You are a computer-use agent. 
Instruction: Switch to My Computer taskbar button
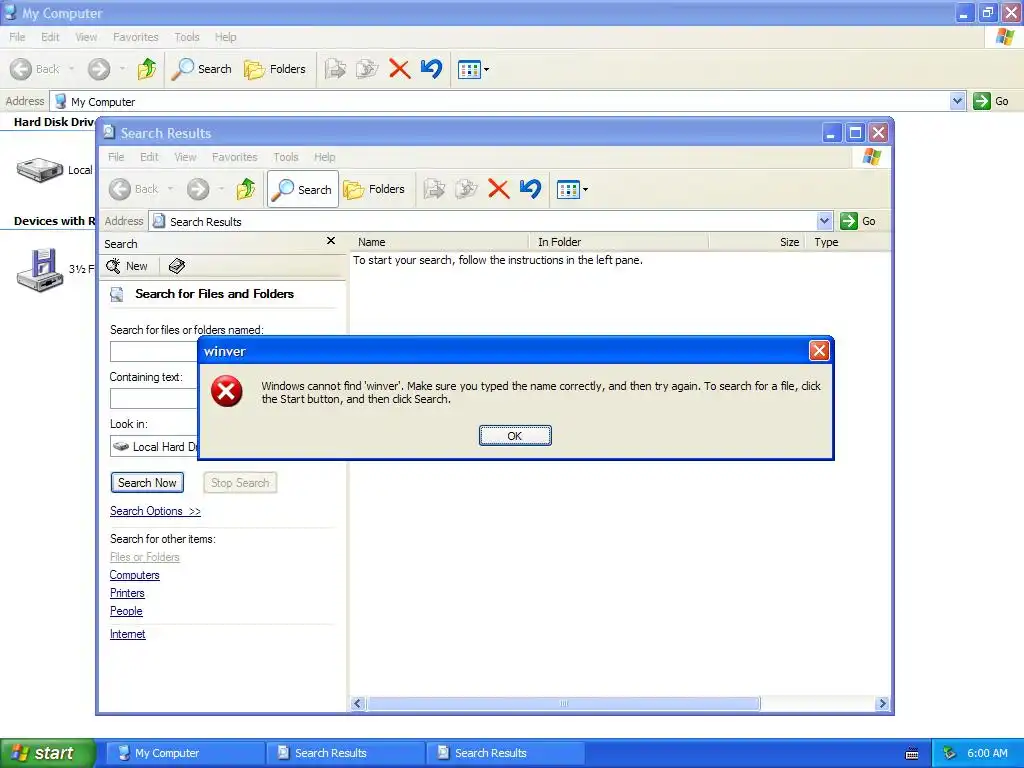point(185,753)
